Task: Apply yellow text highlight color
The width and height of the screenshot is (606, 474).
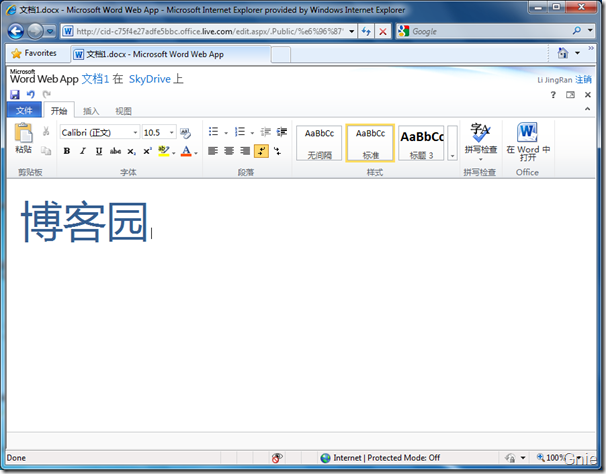Action: (164, 151)
